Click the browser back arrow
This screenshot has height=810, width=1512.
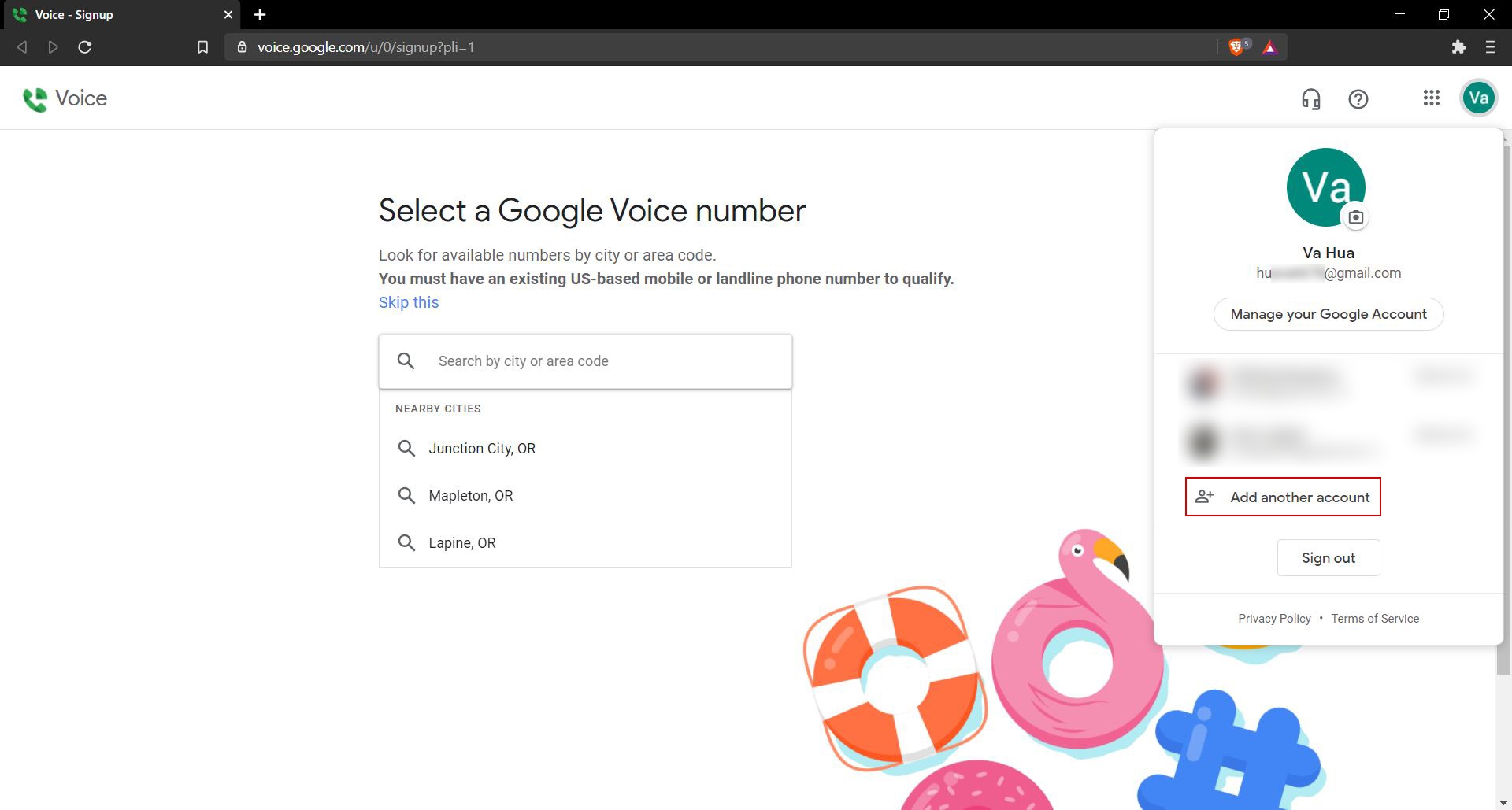[22, 47]
